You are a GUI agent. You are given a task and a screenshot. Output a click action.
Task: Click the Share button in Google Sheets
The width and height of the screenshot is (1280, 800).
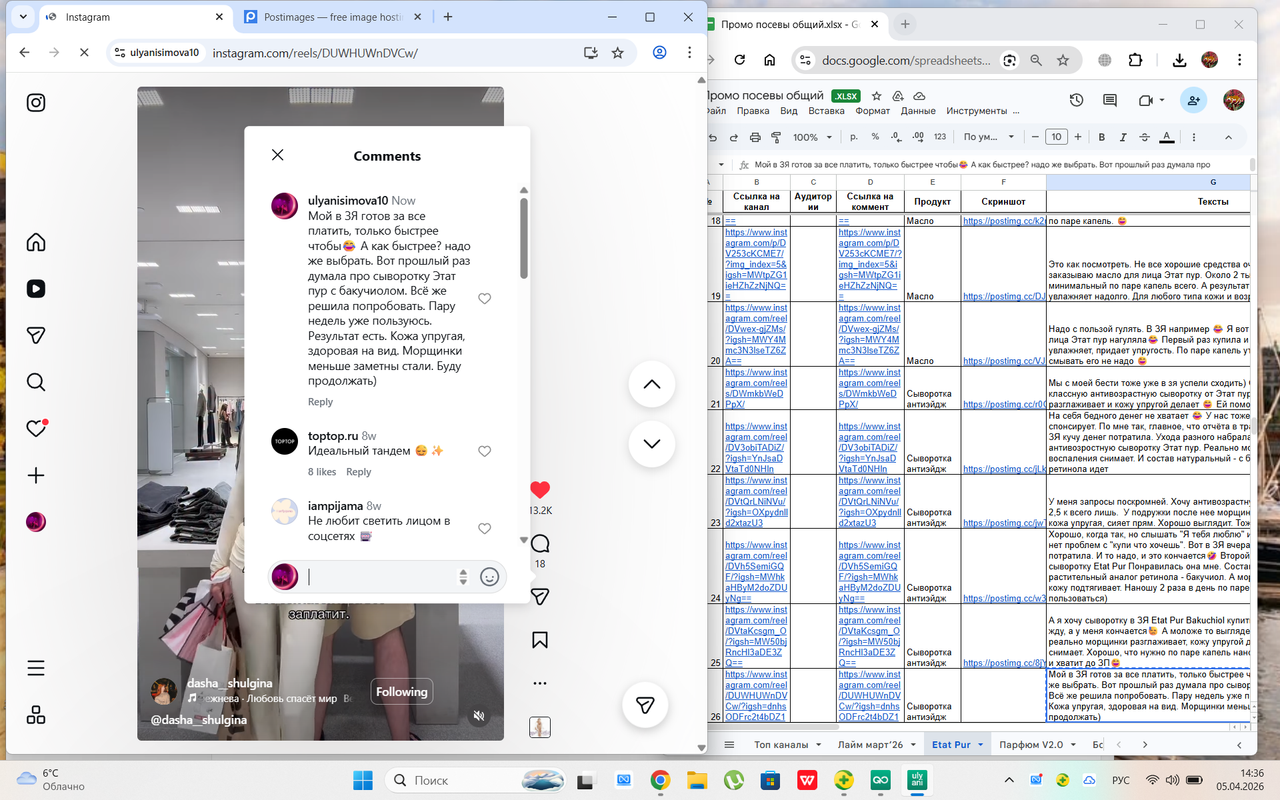1192,100
